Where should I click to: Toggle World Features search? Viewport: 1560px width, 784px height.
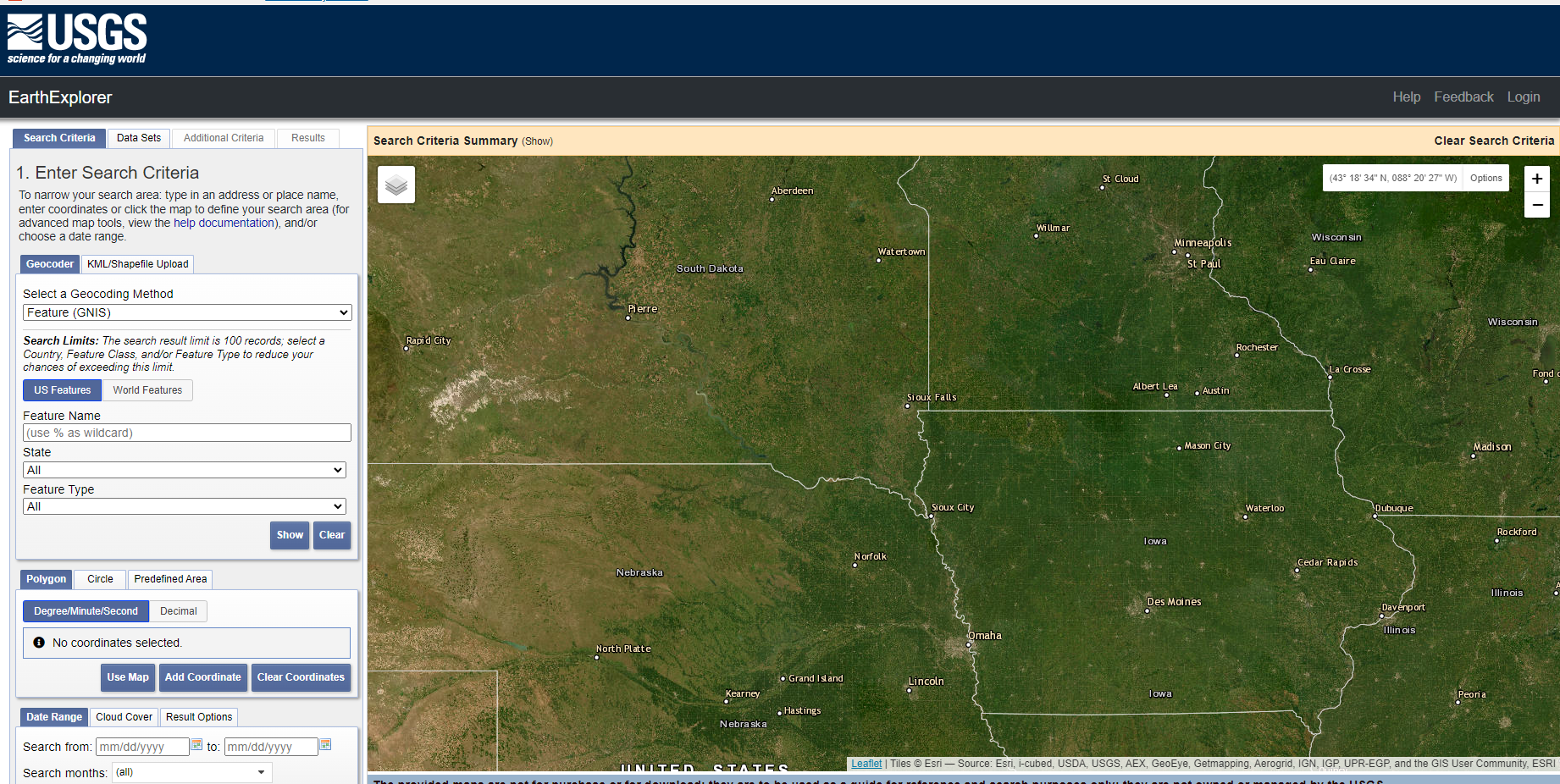[x=147, y=390]
